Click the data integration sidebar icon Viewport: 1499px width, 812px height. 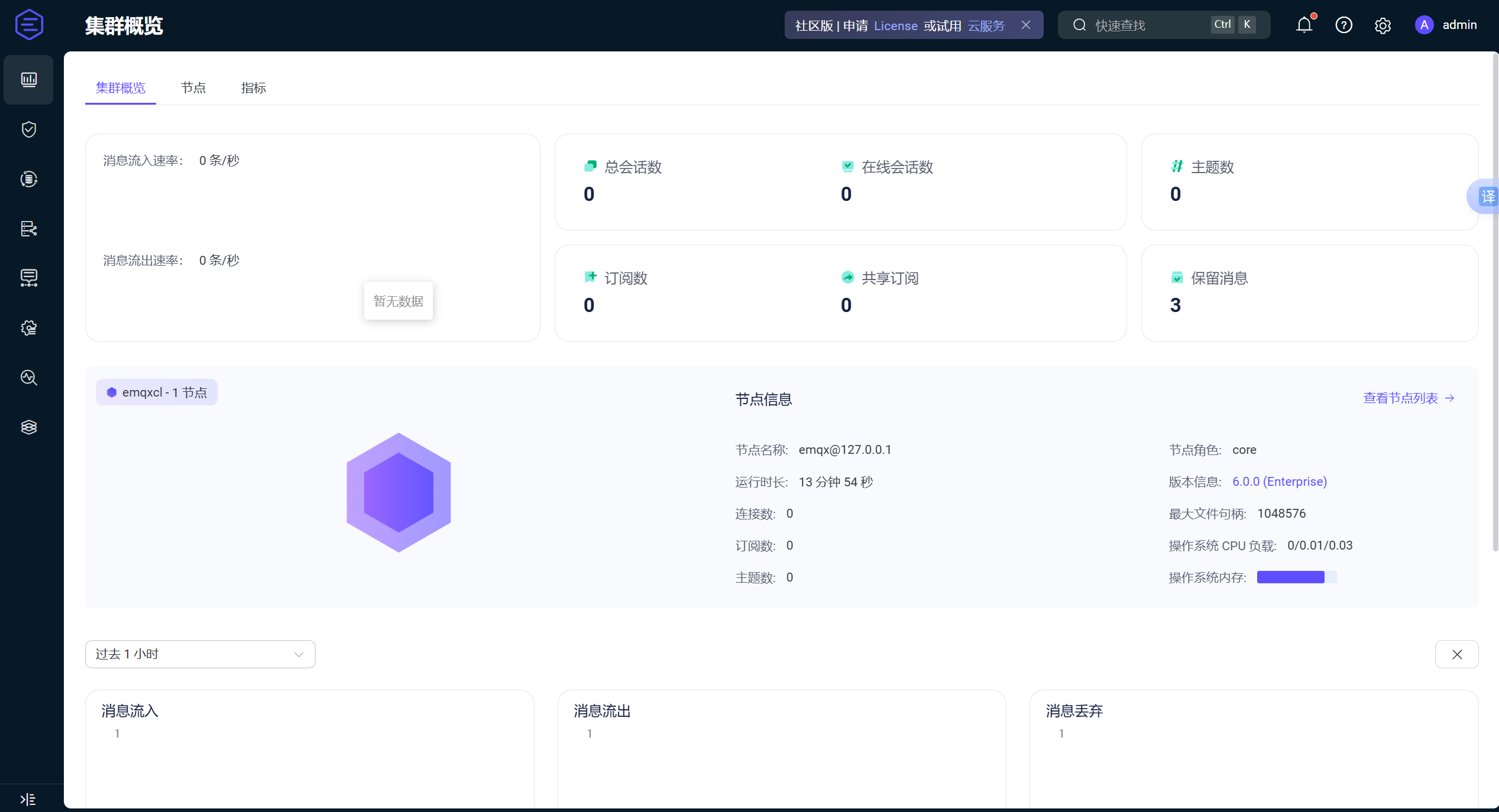28,179
